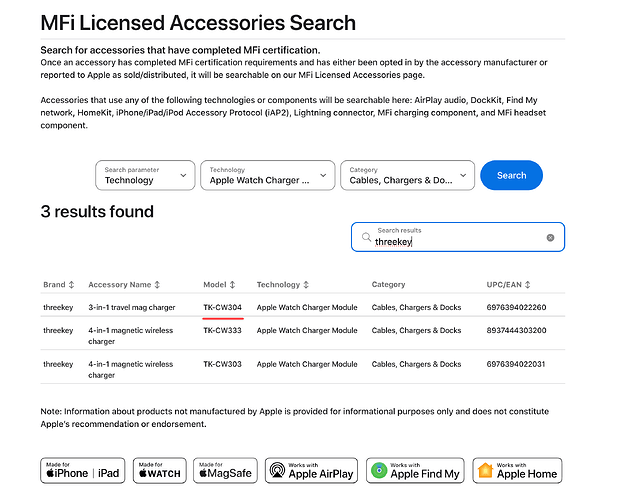The image size is (618, 500).
Task: Click the Works with Apple Home badge
Action: 517,470
